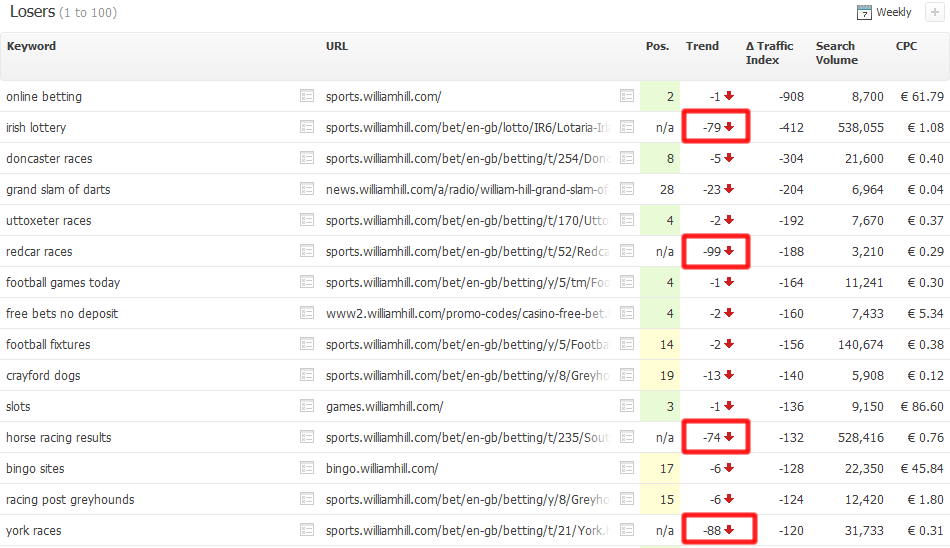Open the football fixtures keyword
This screenshot has height=548, width=950.
click(x=48, y=344)
